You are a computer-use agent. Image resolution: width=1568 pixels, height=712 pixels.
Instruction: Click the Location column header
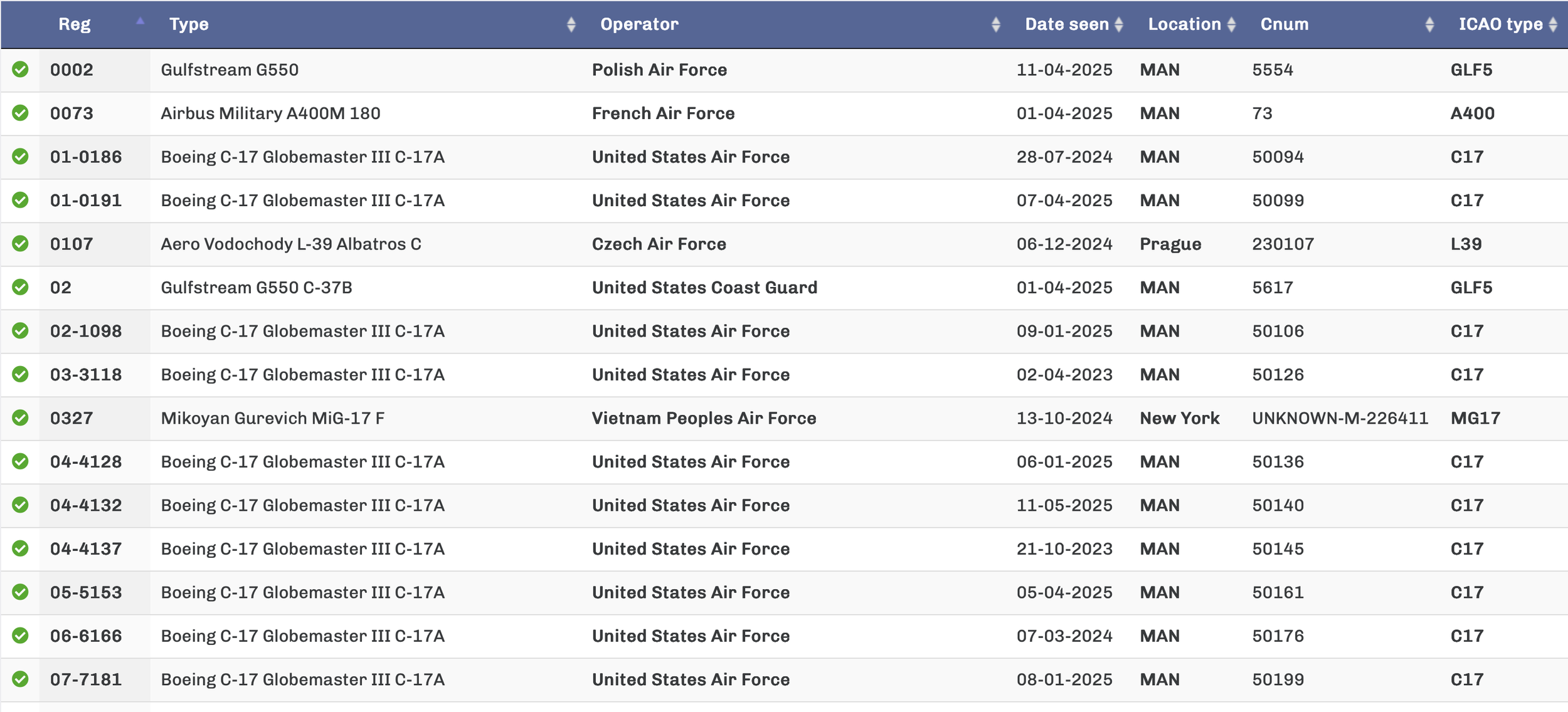click(1184, 24)
